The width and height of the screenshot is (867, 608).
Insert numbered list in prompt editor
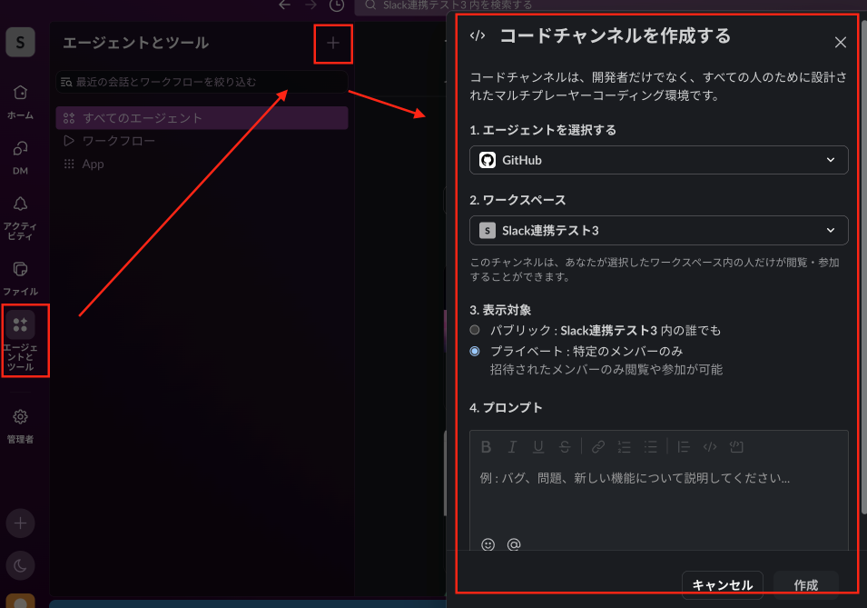pos(624,447)
